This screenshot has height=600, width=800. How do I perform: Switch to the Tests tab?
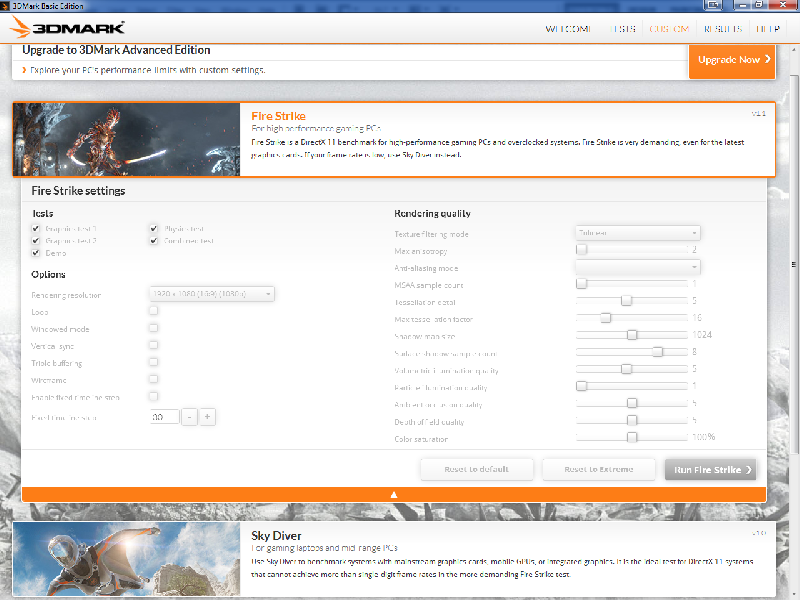623,29
